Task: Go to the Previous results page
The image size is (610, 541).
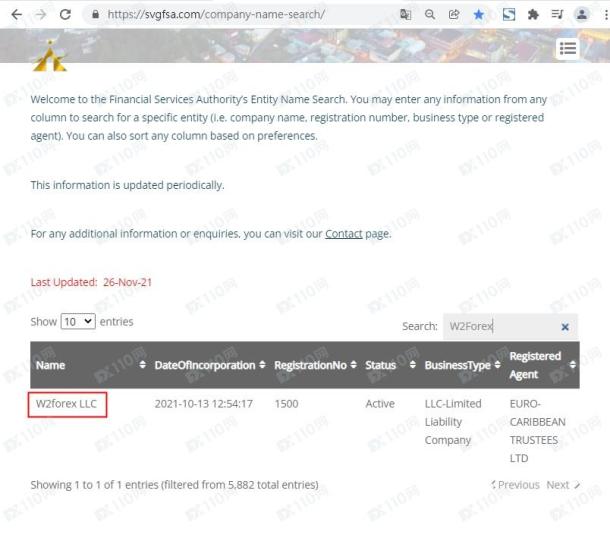Action: [515, 485]
